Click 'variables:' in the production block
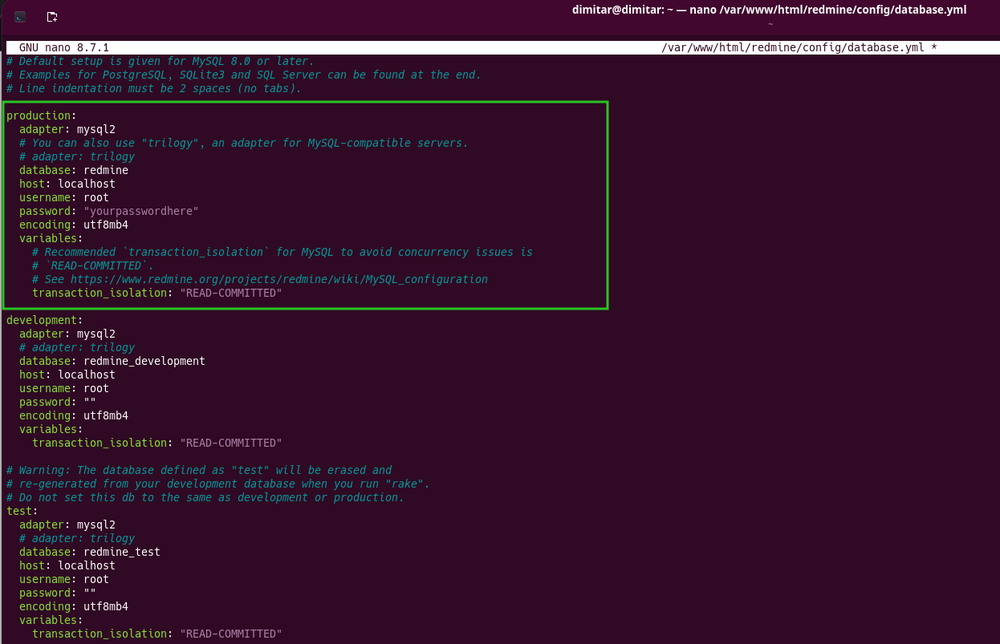This screenshot has width=1000, height=644. coord(51,238)
